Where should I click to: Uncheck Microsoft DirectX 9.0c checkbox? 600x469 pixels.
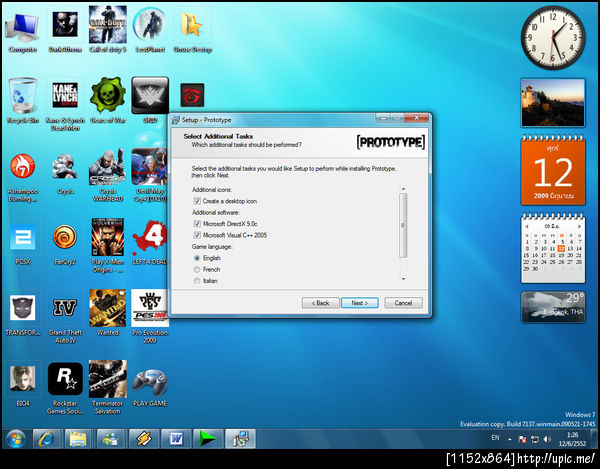coord(197,224)
